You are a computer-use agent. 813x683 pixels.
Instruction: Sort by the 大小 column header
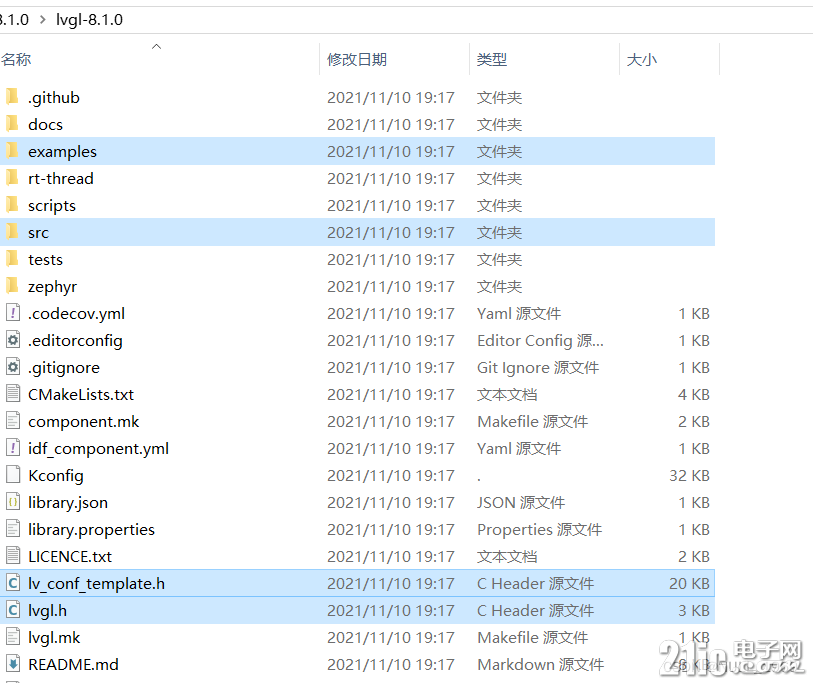pos(641,60)
